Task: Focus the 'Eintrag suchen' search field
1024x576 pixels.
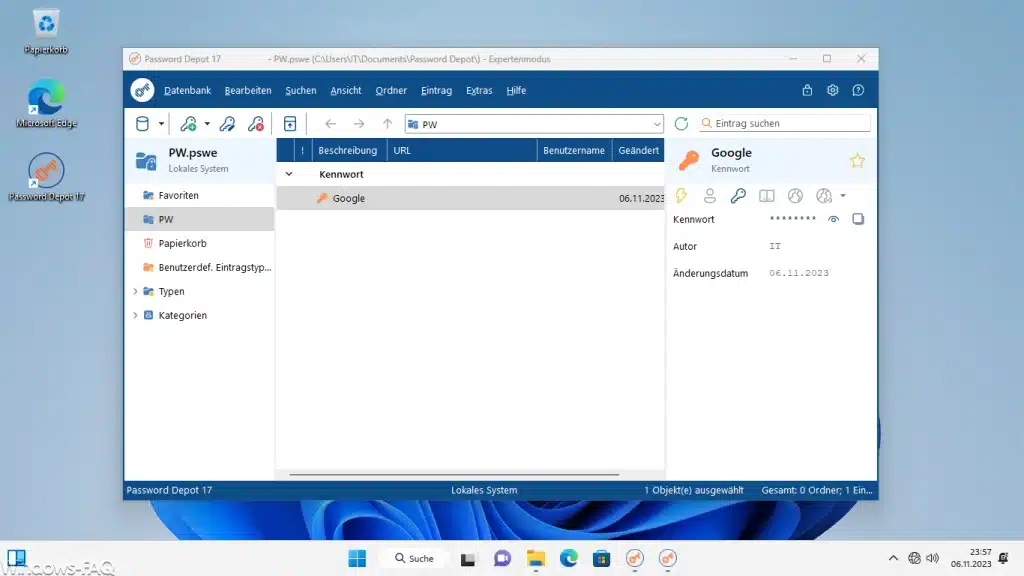Action: pos(784,123)
